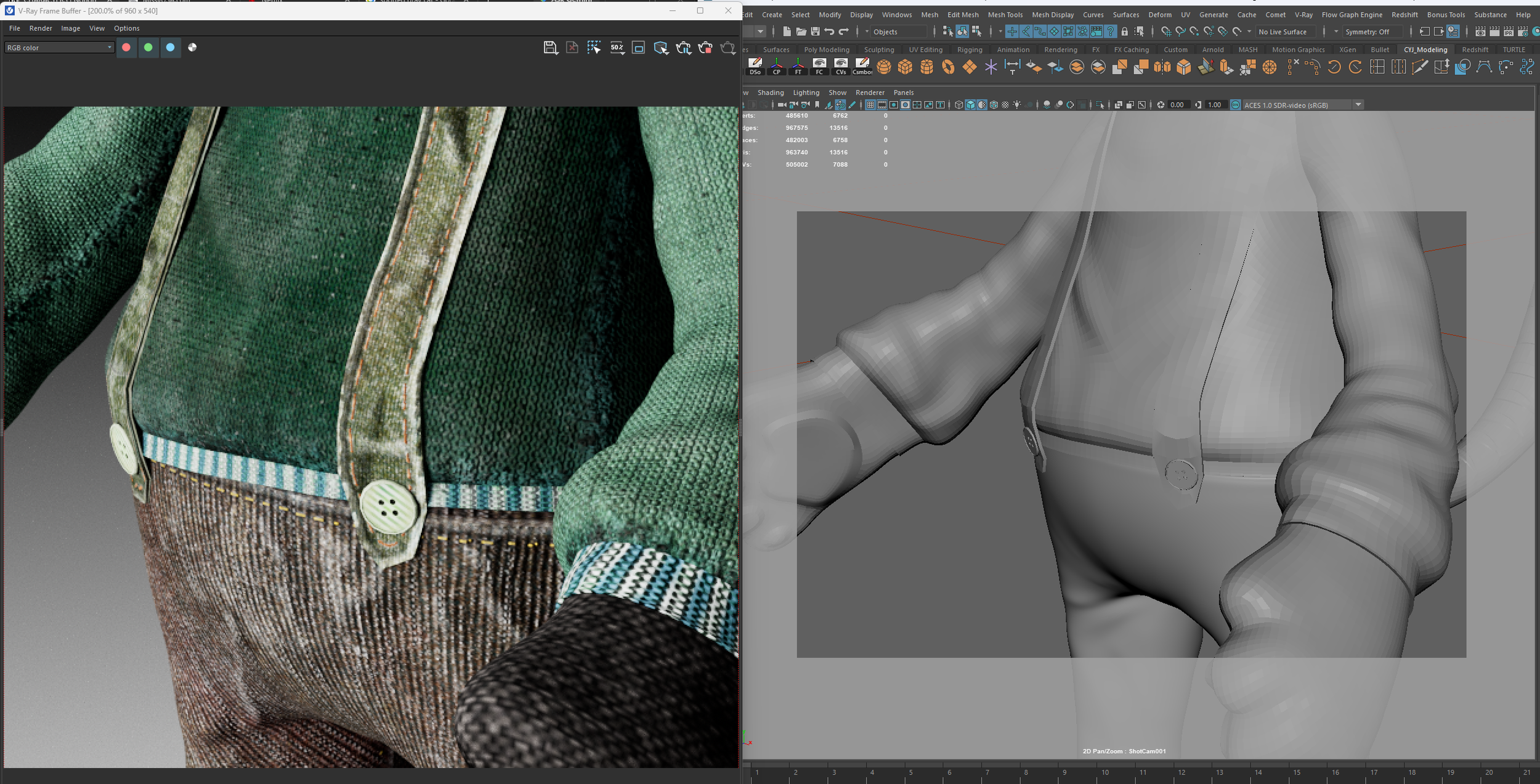Click the teapot stop render icon
1540x784 pixels.
point(705,47)
